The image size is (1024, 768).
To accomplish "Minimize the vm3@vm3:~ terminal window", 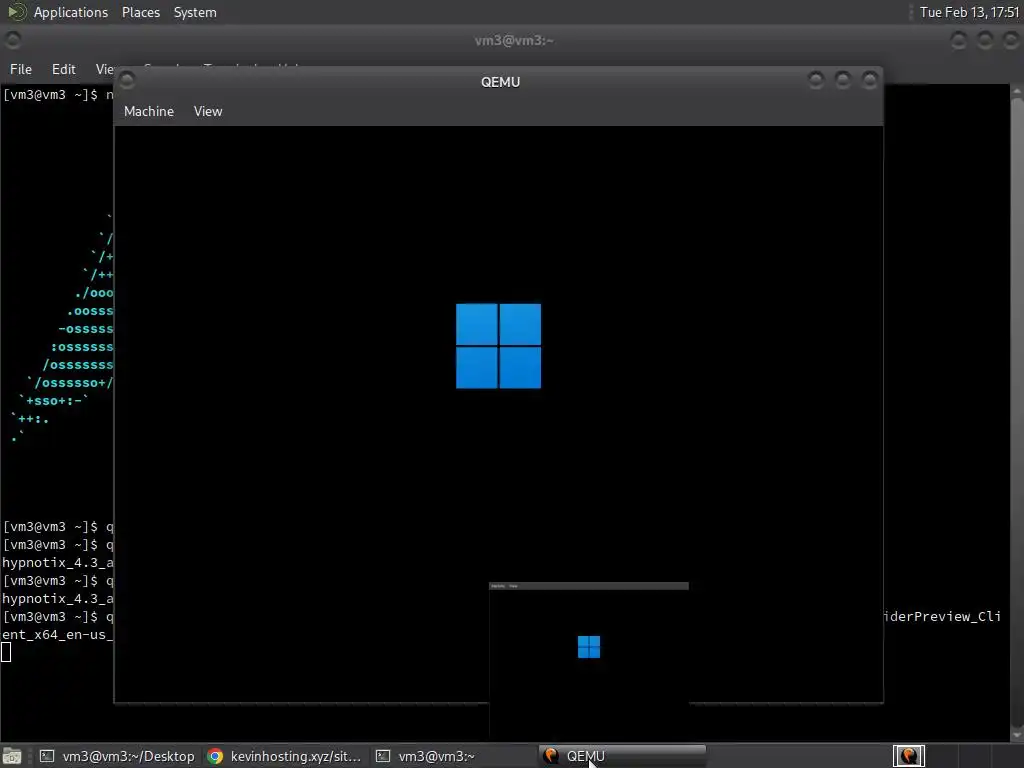I will tap(958, 40).
